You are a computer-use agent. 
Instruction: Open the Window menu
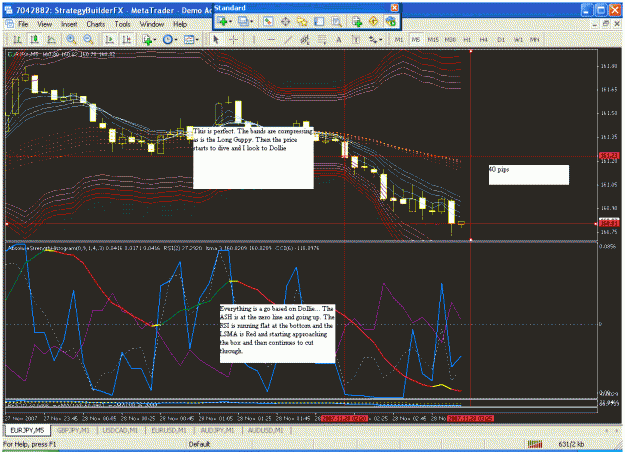click(x=152, y=24)
